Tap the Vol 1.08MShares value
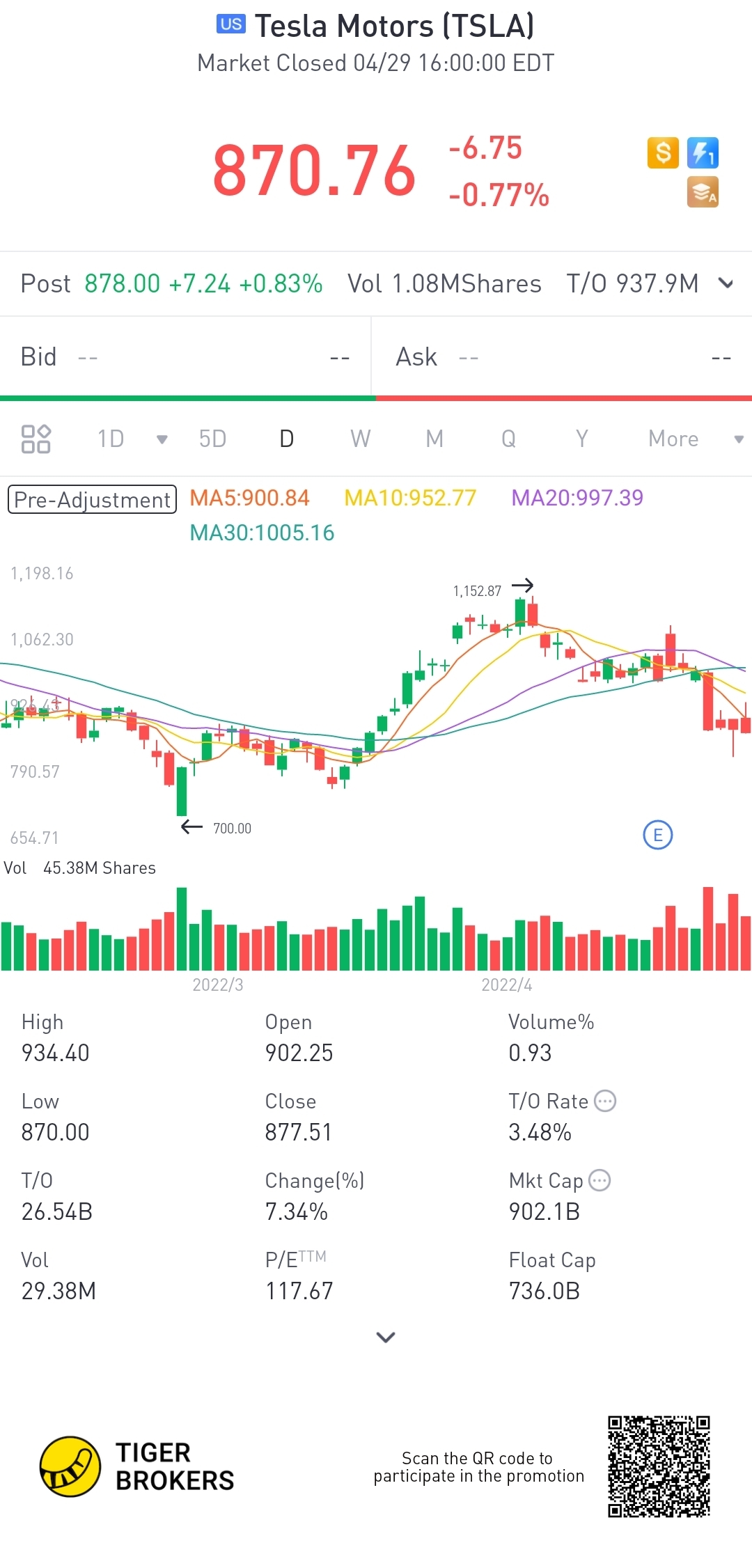The image size is (752, 1568). point(444,283)
